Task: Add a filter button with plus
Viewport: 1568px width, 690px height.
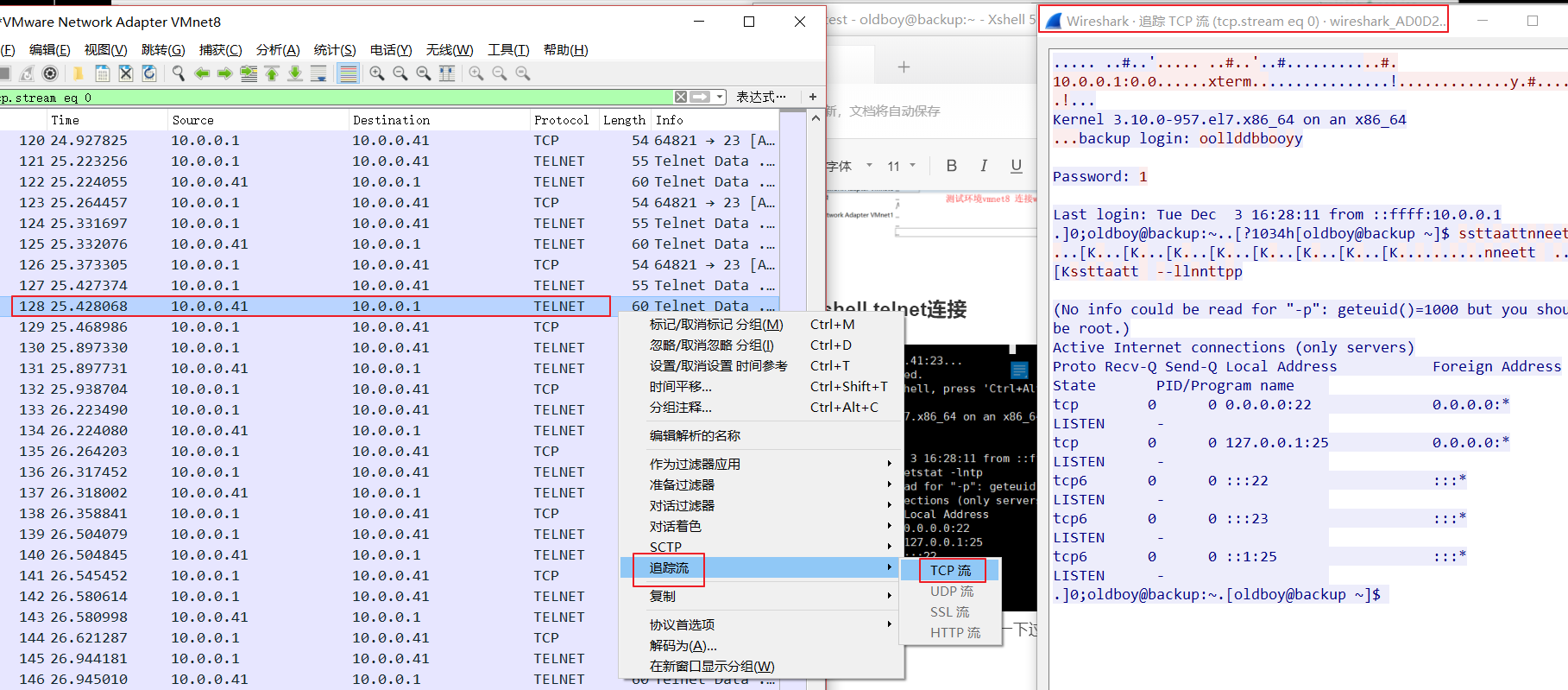Action: point(812,97)
